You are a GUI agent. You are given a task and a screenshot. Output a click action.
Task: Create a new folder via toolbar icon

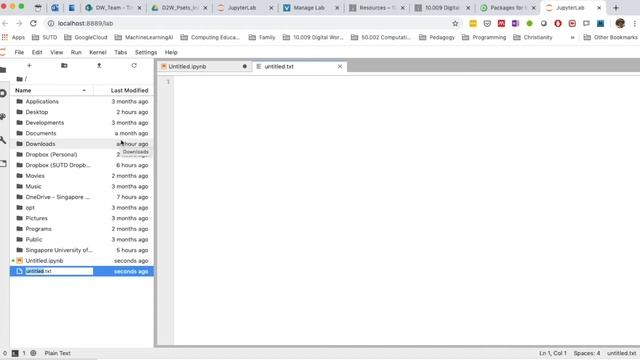tap(64, 65)
